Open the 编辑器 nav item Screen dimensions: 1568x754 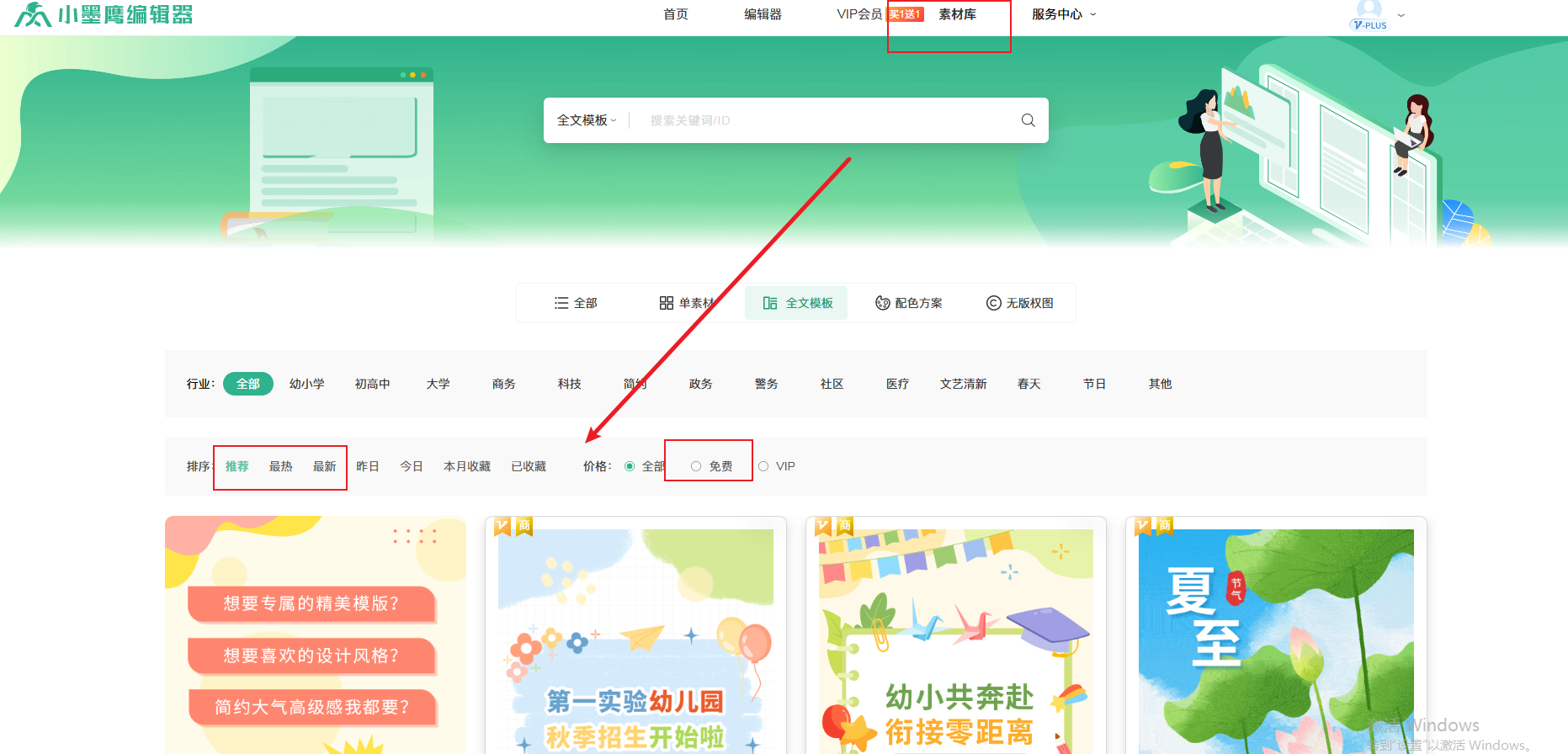[763, 14]
